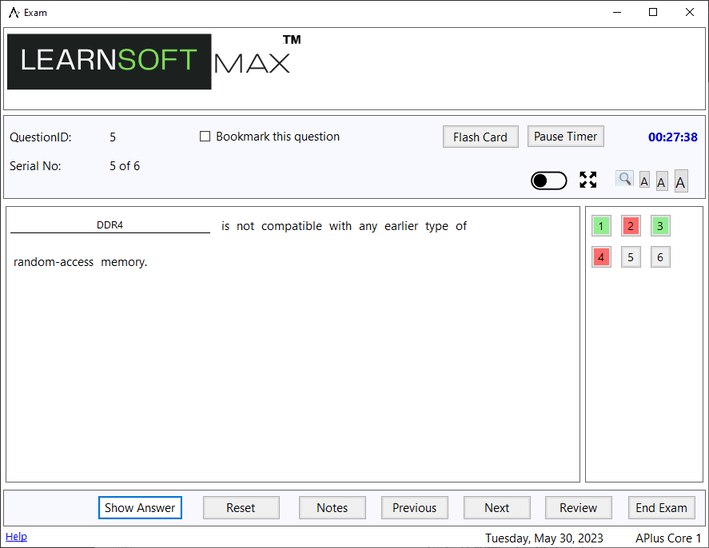Minimize the Exam window

click(x=617, y=12)
